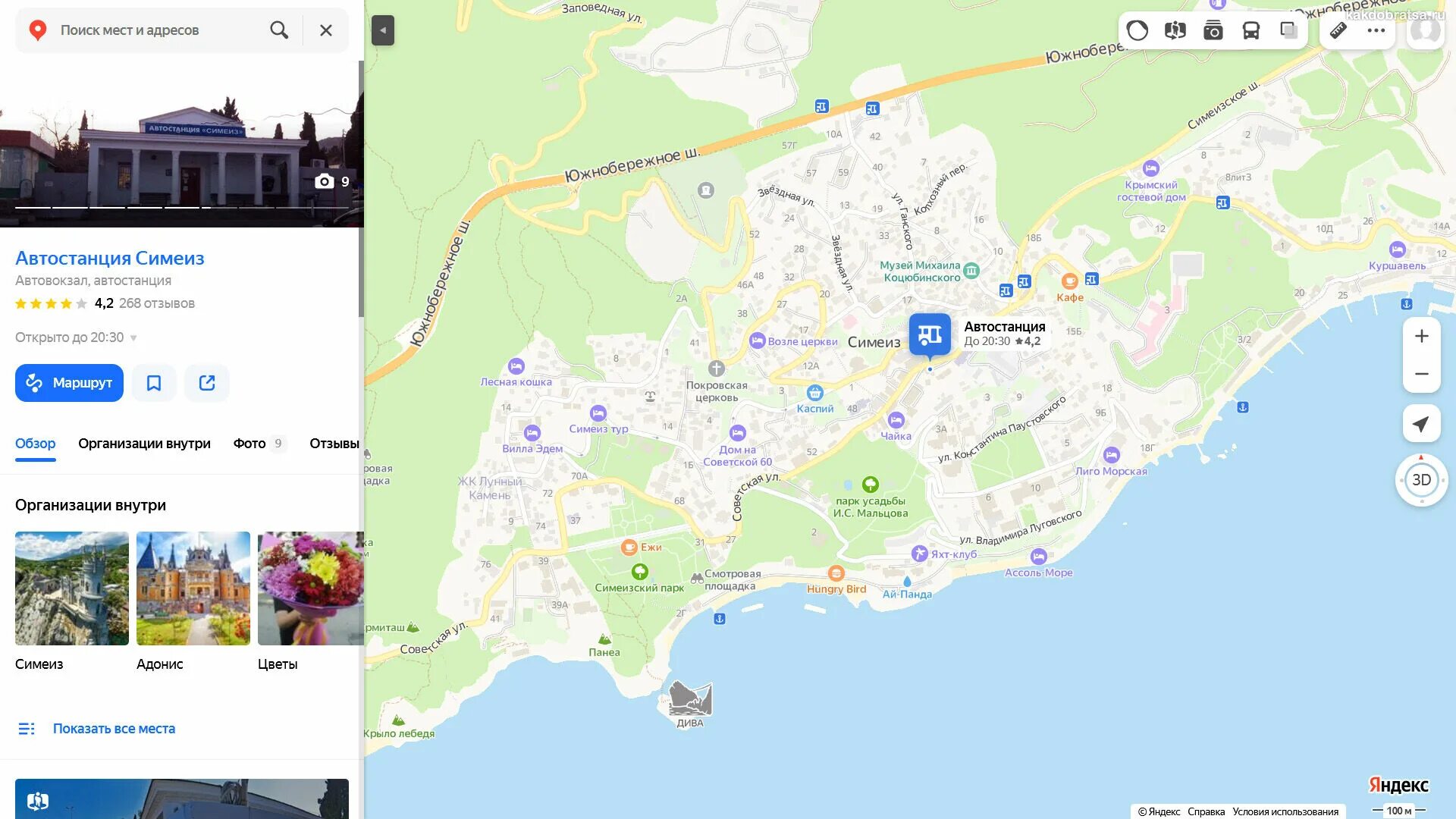Share the place link icon
The width and height of the screenshot is (1456, 819).
tap(207, 383)
